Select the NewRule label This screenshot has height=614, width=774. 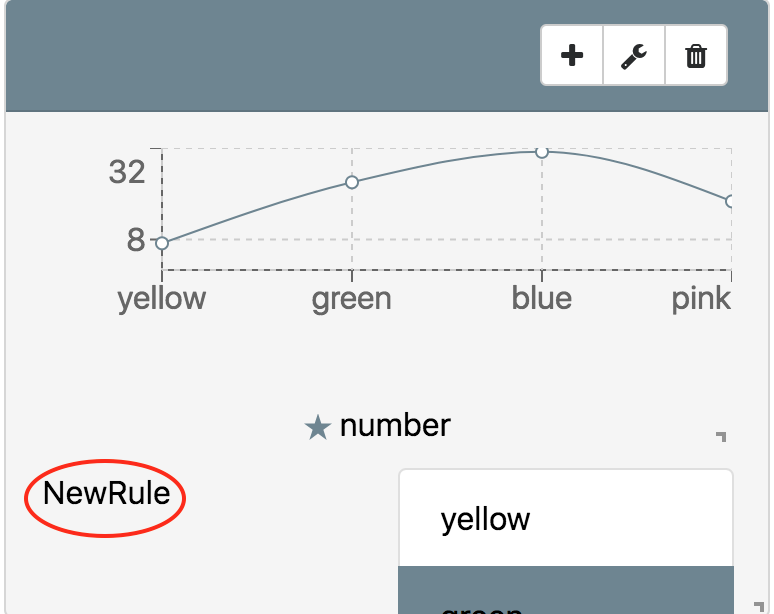pos(106,493)
